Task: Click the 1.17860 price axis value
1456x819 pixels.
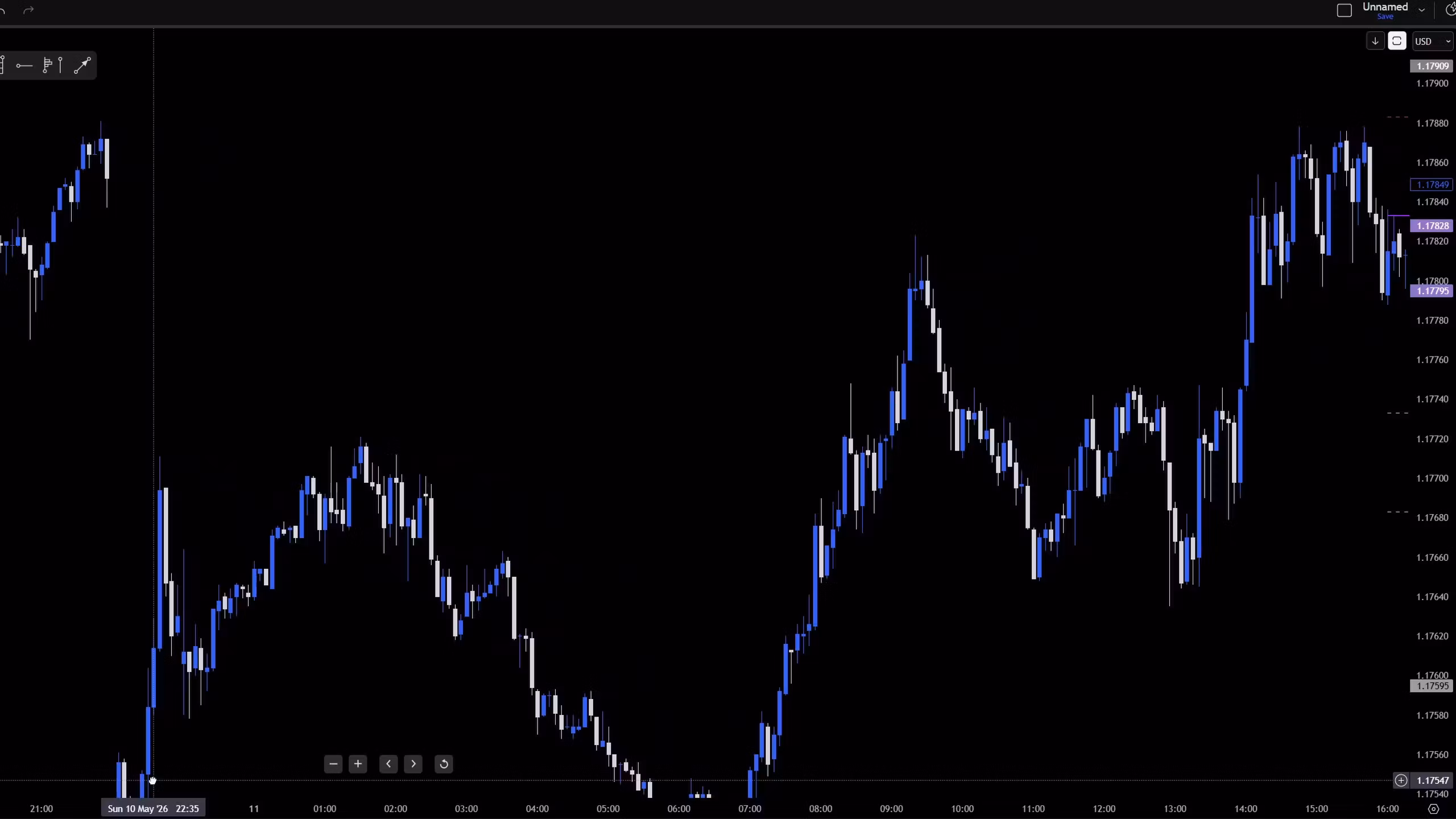Action: (1432, 163)
